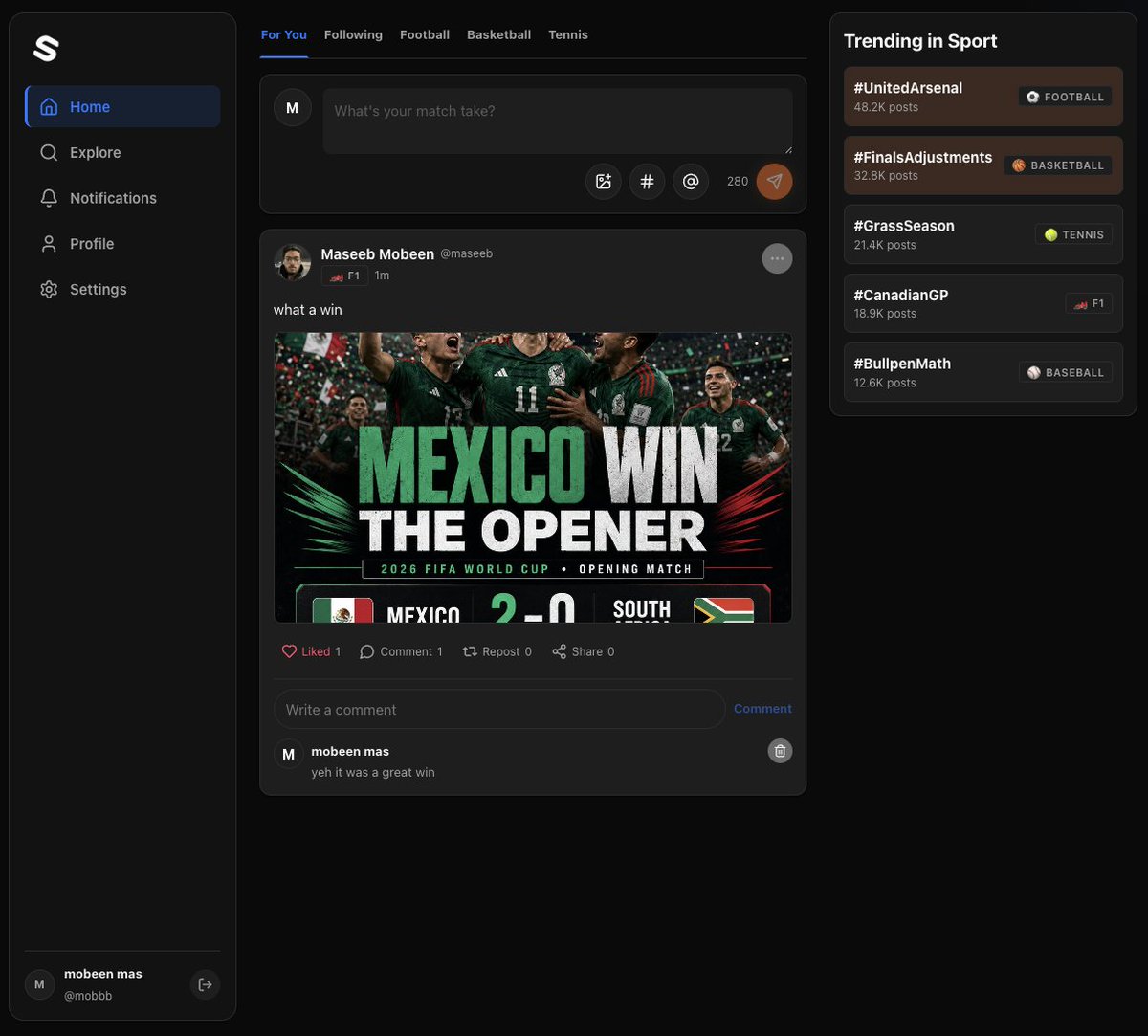
Task: Open trending topic #GrassSeason
Action: [983, 234]
